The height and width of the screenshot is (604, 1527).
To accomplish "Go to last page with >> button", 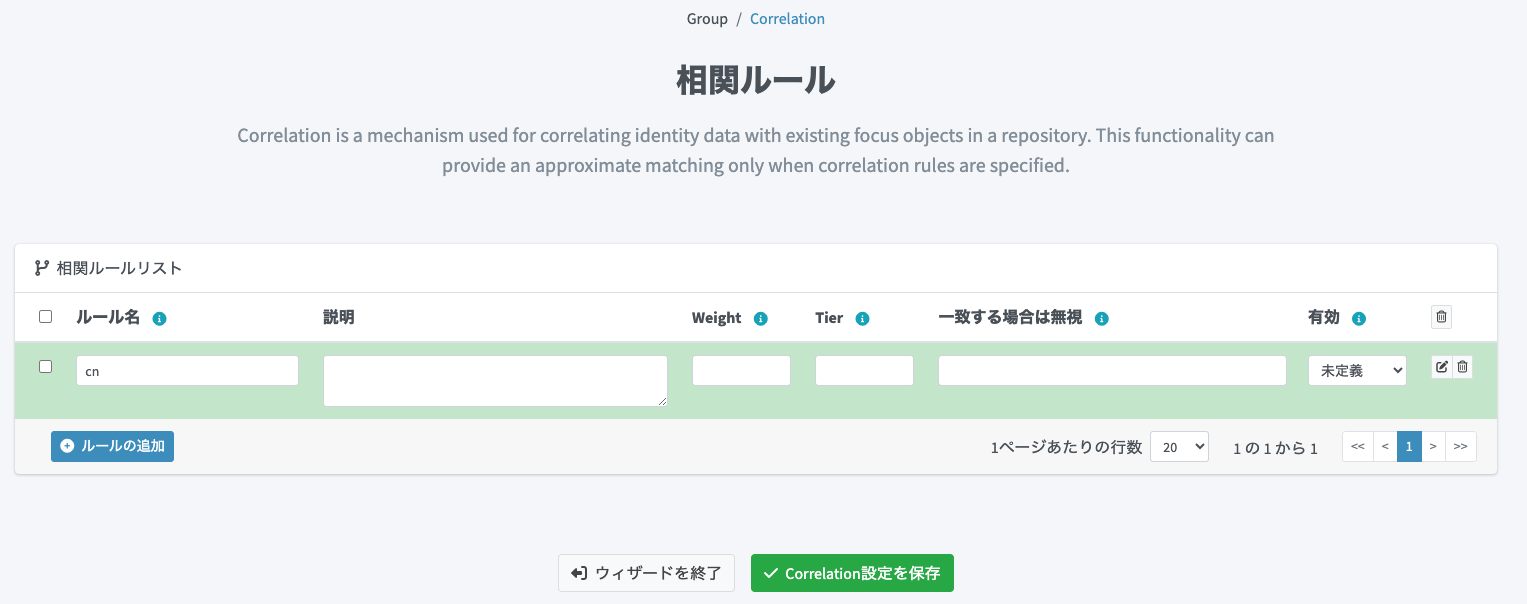I will [x=1460, y=447].
